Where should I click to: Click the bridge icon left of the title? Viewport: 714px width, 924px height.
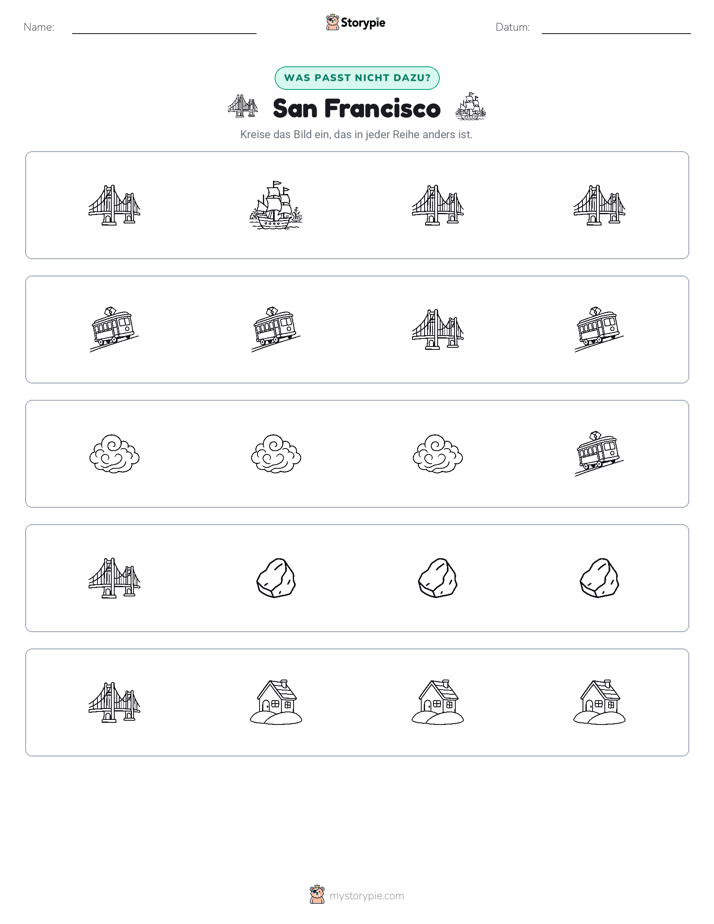pos(243,107)
